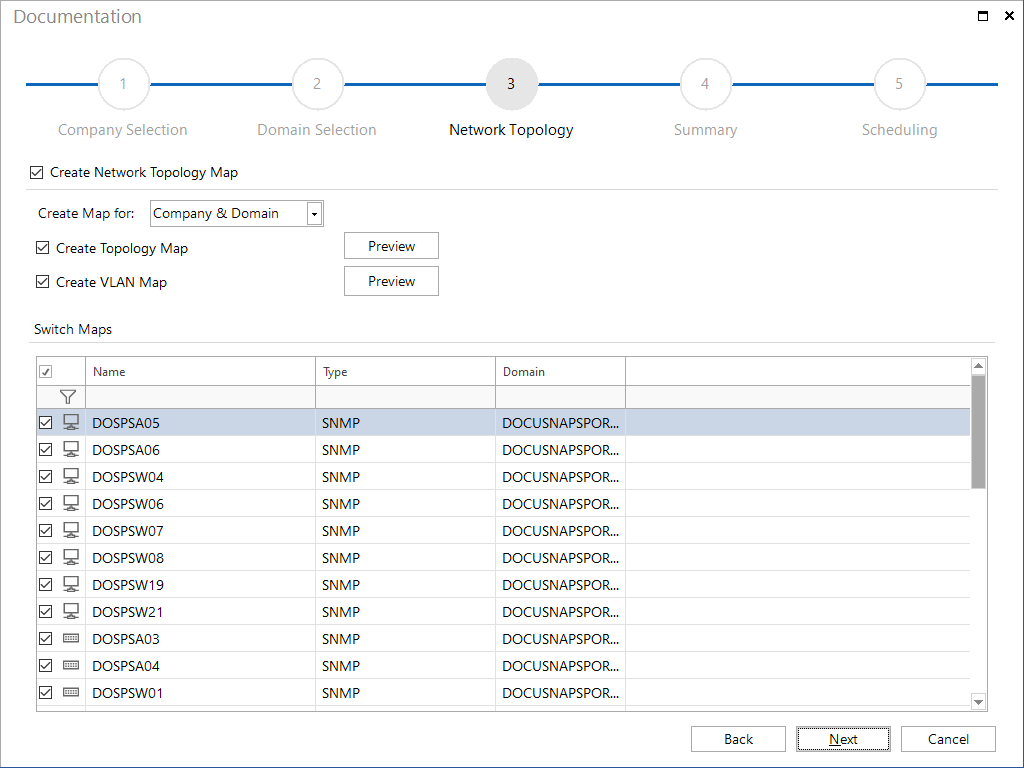The image size is (1024, 768).
Task: Uncheck the DOSPSW04 row checkbox
Action: point(46,477)
